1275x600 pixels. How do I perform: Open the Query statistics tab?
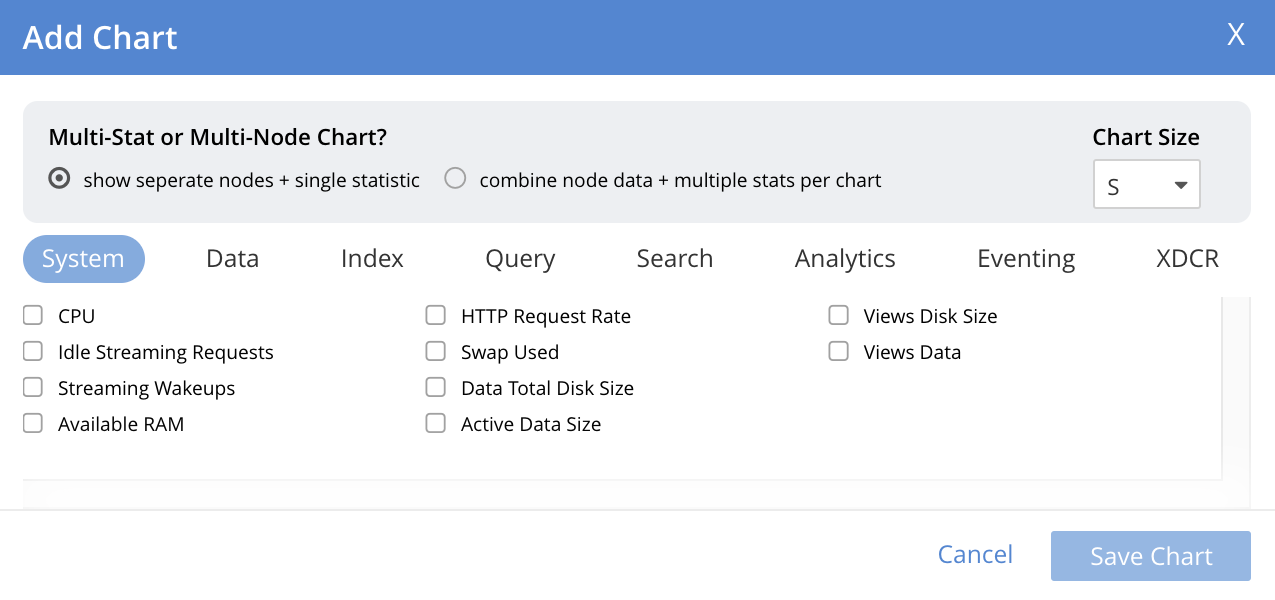(520, 258)
